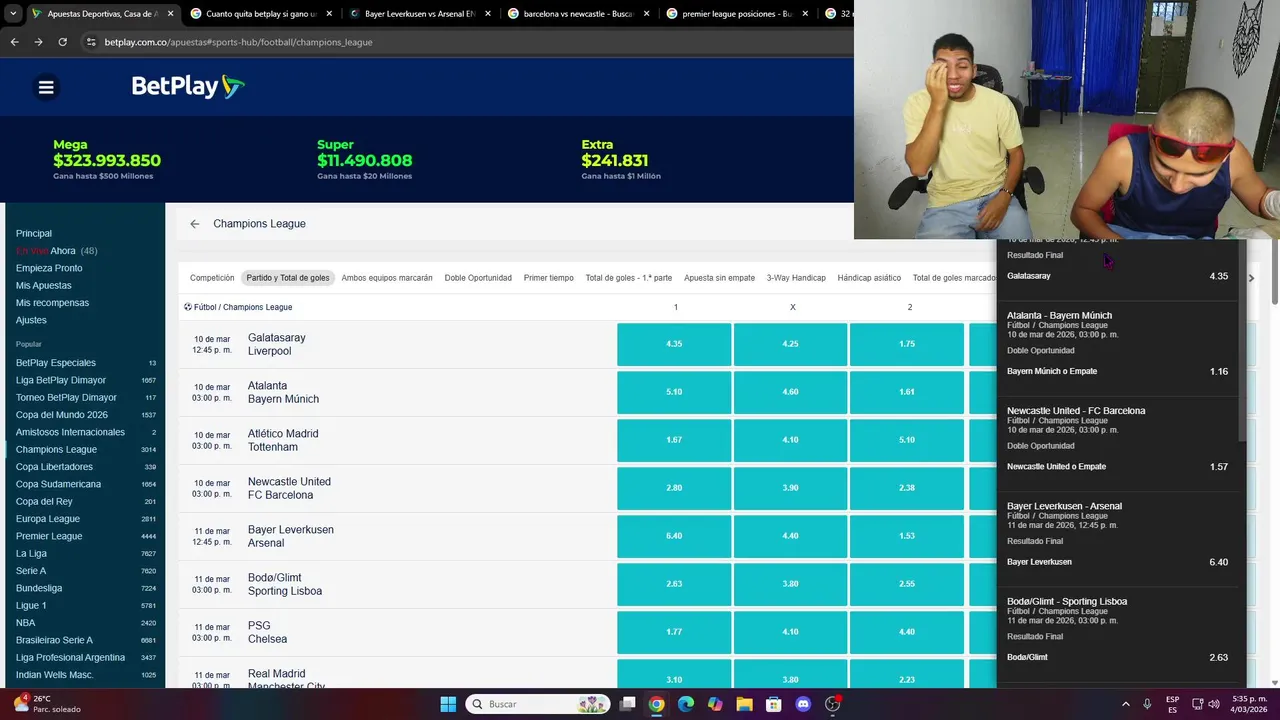Viewport: 1280px width, 720px height.
Task: Open NBA category in sidebar
Action: click(86, 622)
